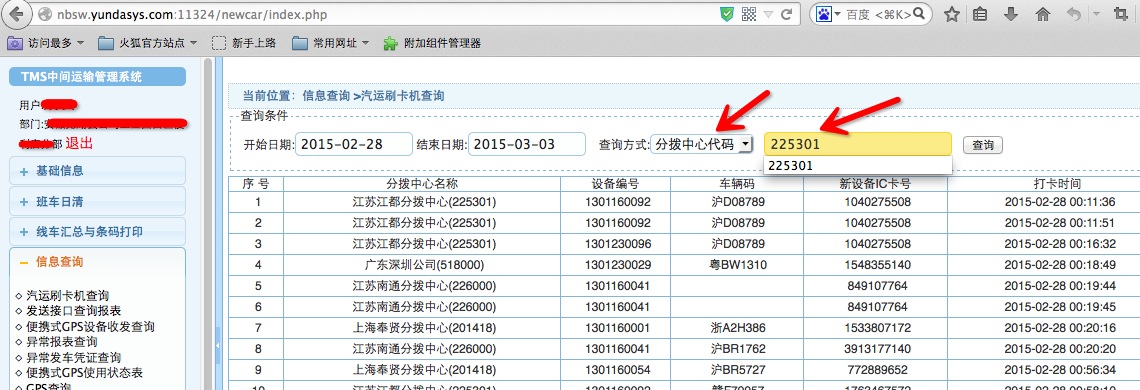Click vehicle code 浙A2H386
Viewport: 1140px width, 390px height.
[x=738, y=328]
